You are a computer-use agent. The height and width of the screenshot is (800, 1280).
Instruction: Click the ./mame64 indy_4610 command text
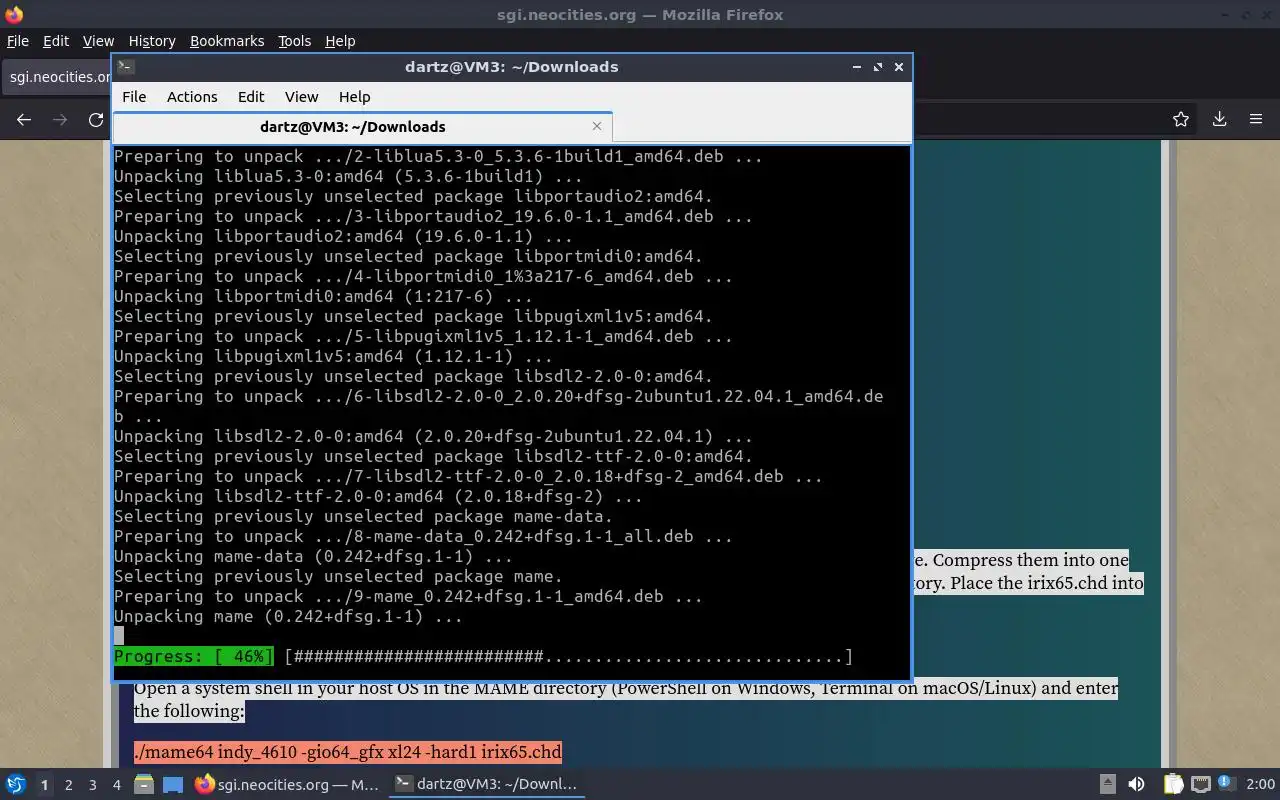point(348,751)
